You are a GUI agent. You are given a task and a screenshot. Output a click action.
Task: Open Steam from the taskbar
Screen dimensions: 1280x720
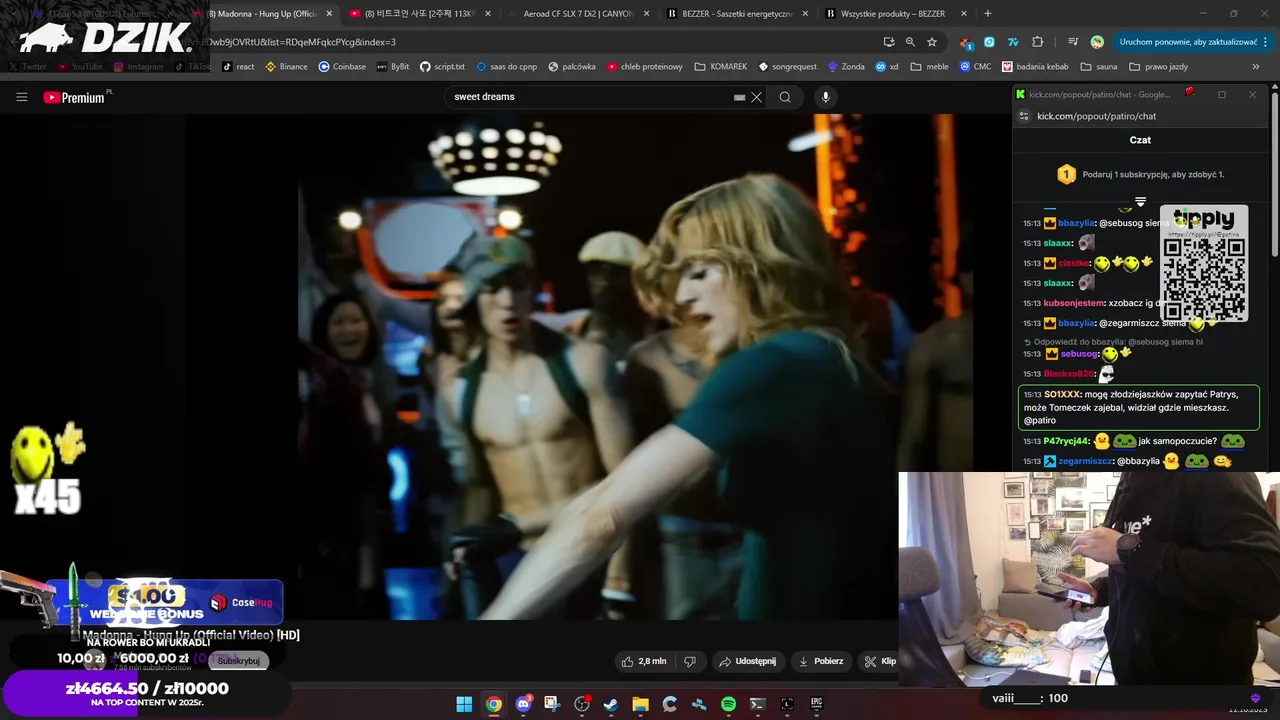pos(611,704)
